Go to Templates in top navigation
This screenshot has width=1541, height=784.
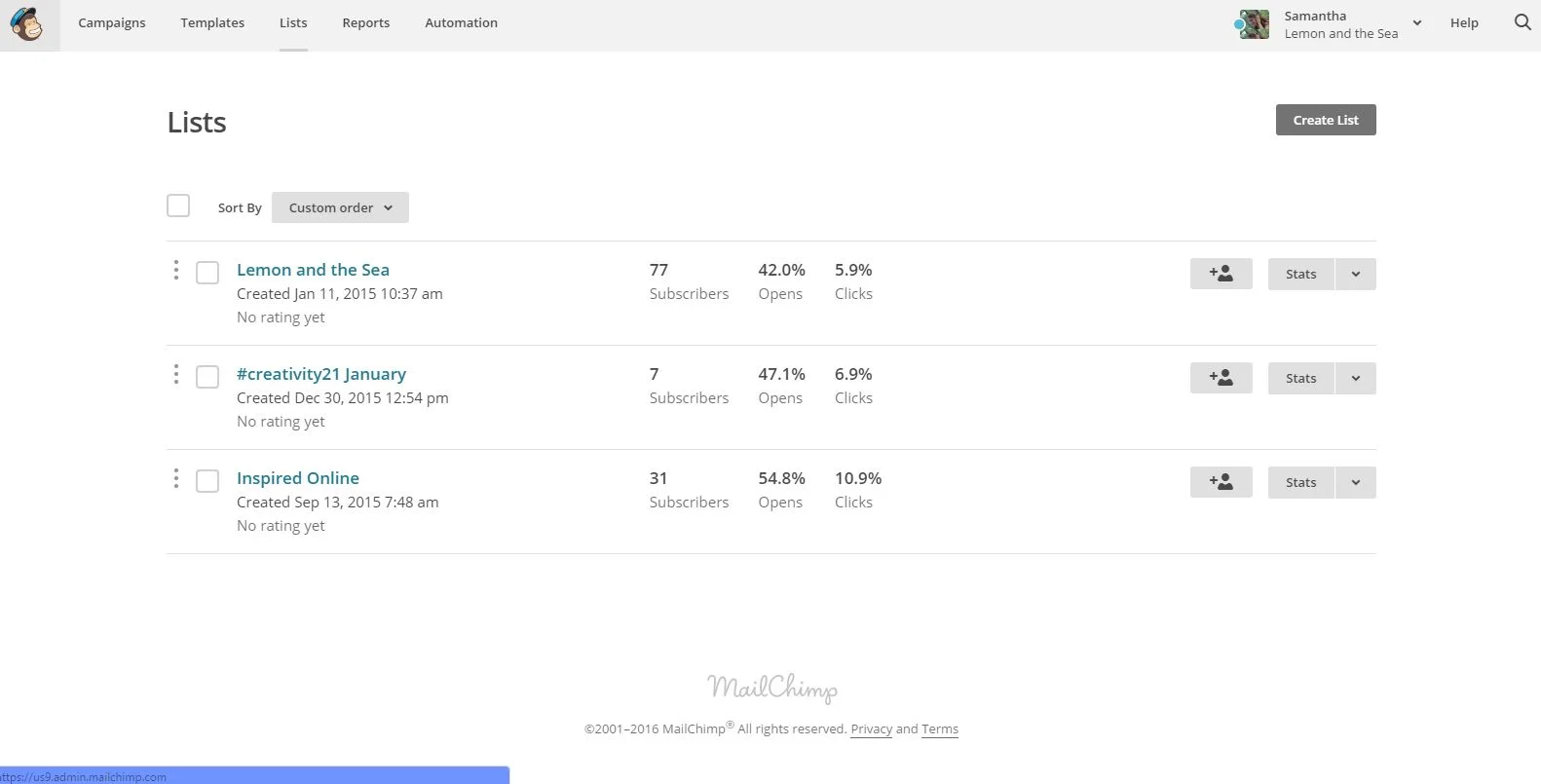[x=212, y=23]
